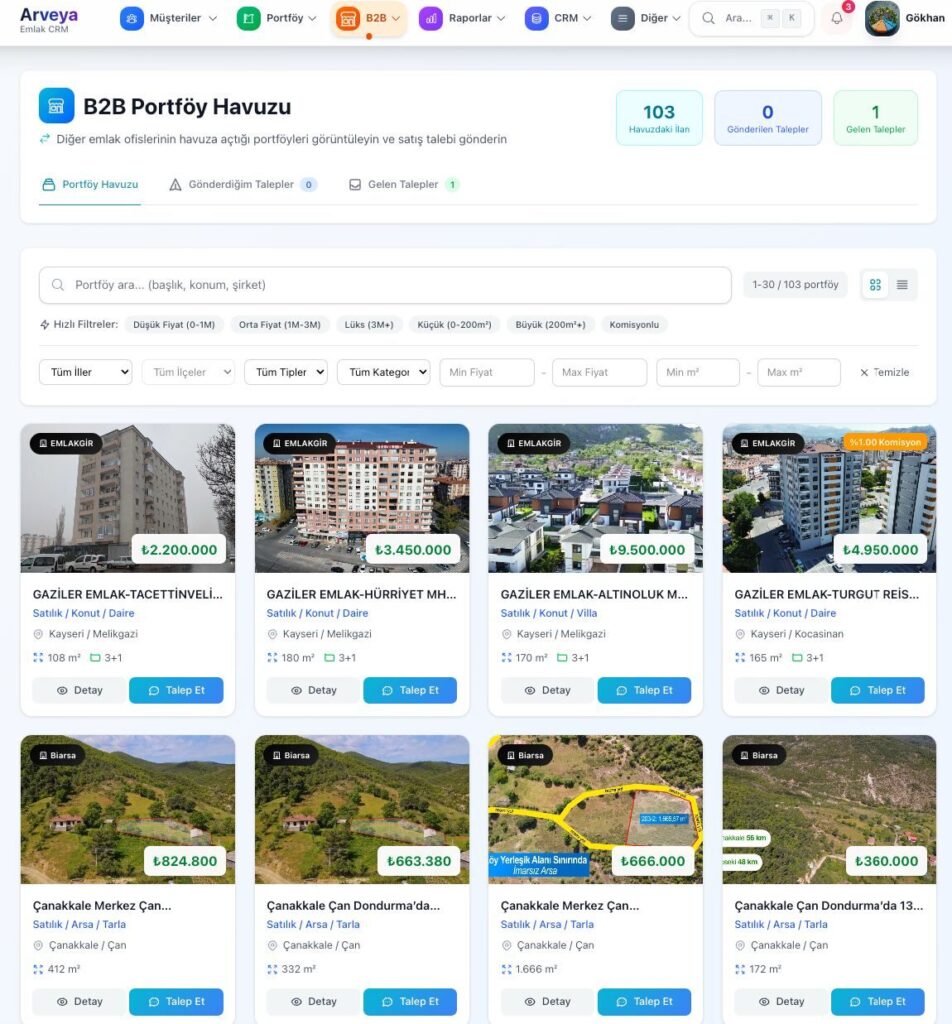The width and height of the screenshot is (952, 1024).
Task: Click the green Portföy menu icon
Action: point(248,18)
